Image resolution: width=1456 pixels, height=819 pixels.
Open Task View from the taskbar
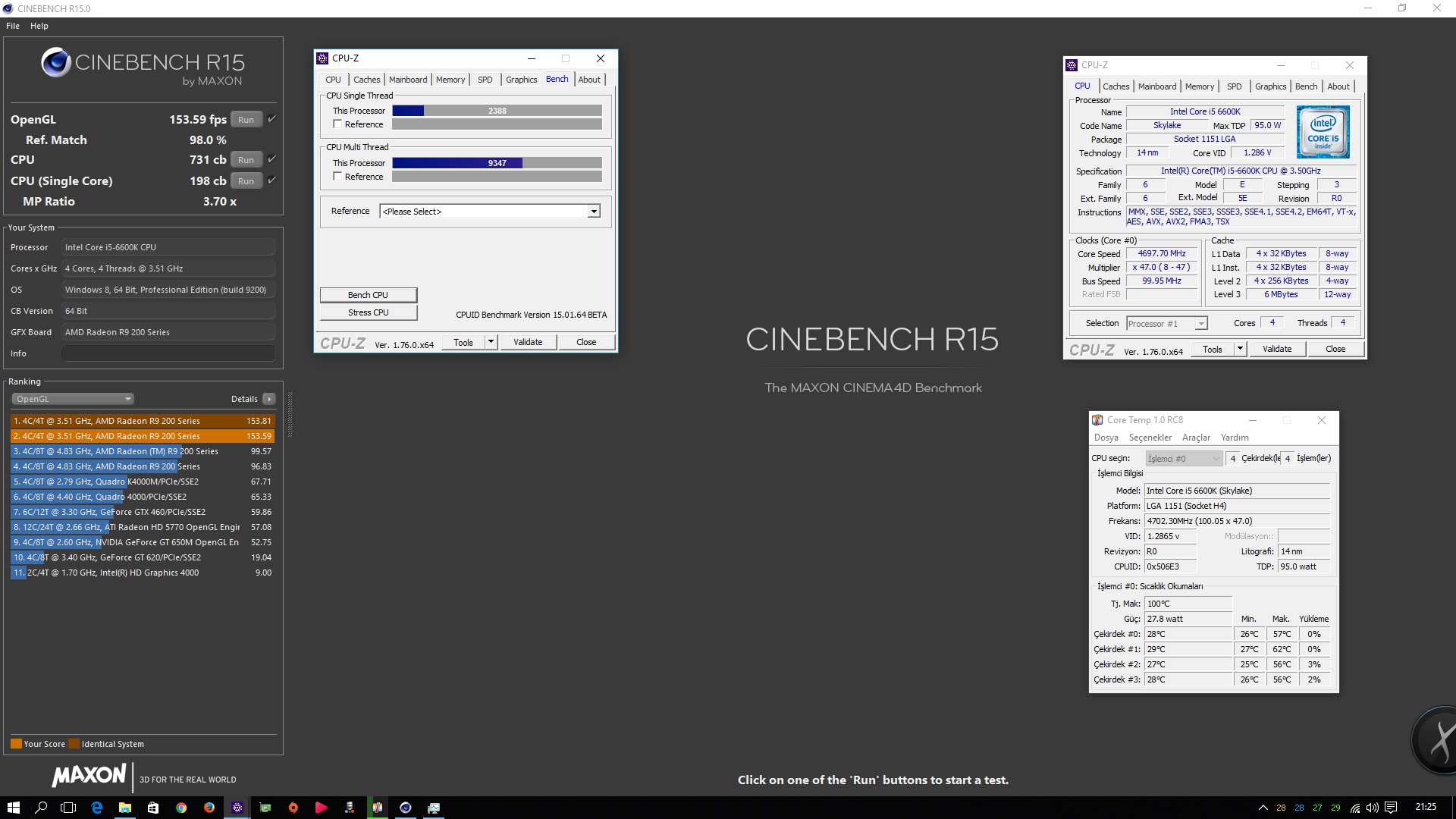(68, 808)
